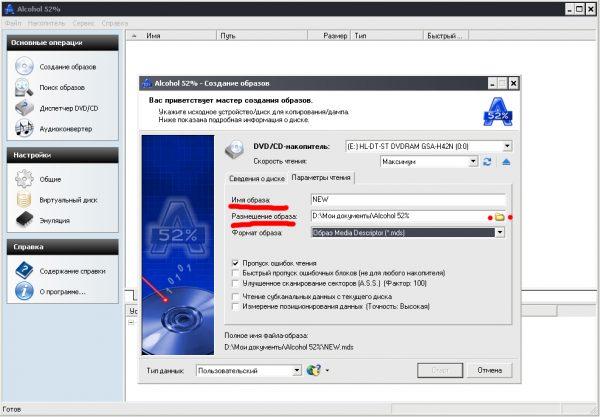
Task: Enable Улучшенное сканирование секторов (A.S.S.) checkbox
Action: (x=236, y=283)
